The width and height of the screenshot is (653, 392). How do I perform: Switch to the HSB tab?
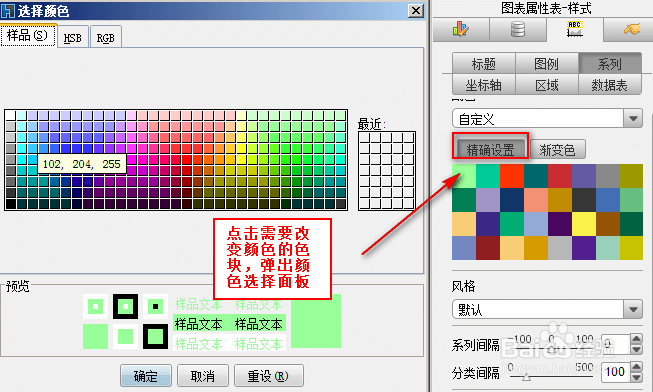click(72, 37)
